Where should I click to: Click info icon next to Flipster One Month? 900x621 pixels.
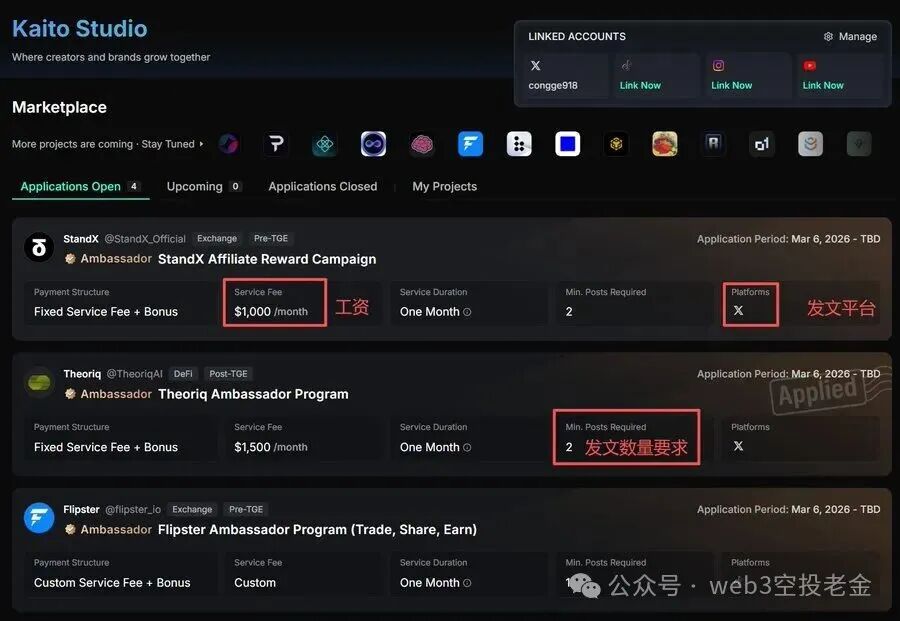point(467,583)
